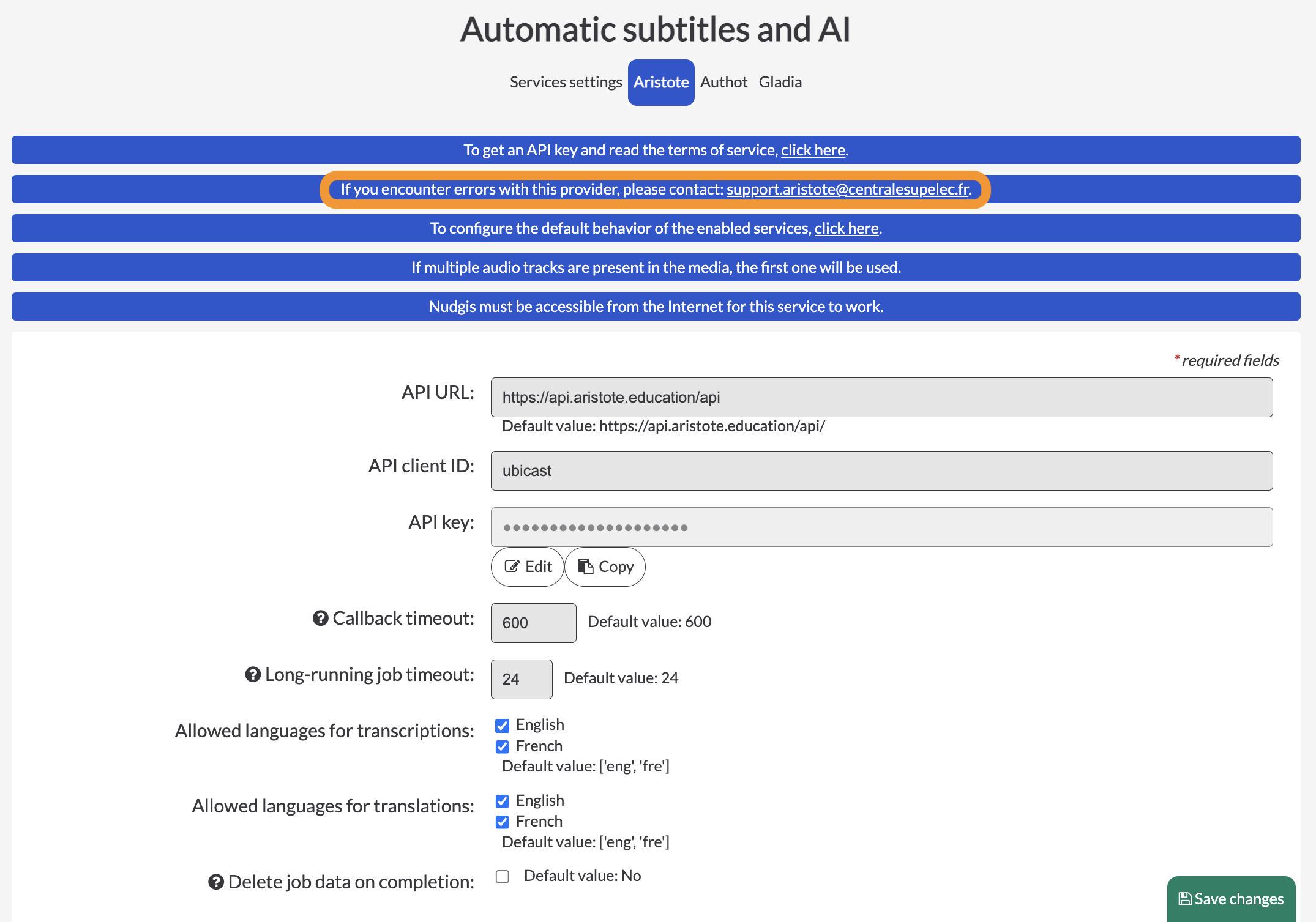
Task: Click the multiple audio tracks notice
Action: pos(656,267)
